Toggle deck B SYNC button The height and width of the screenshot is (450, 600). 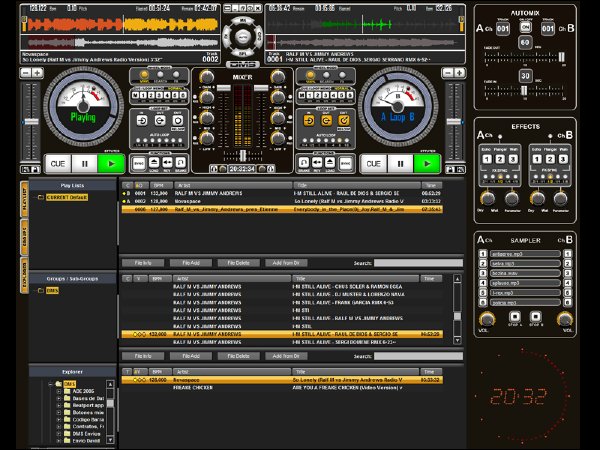345,163
